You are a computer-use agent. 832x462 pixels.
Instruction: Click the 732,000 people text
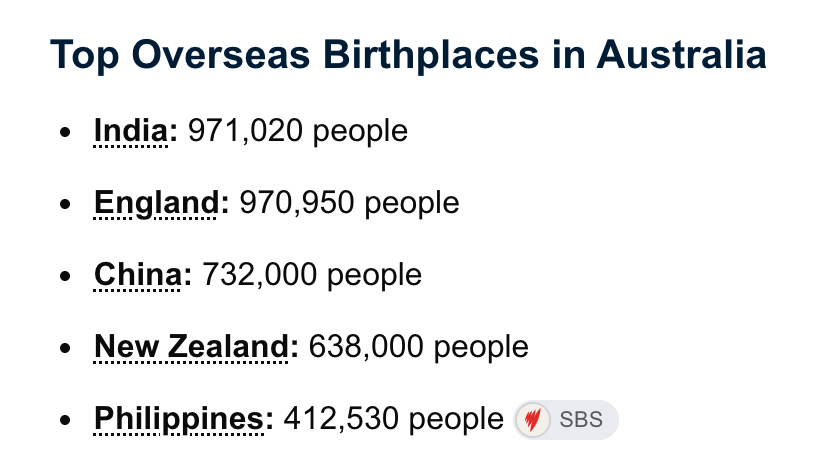pyautogui.click(x=312, y=275)
